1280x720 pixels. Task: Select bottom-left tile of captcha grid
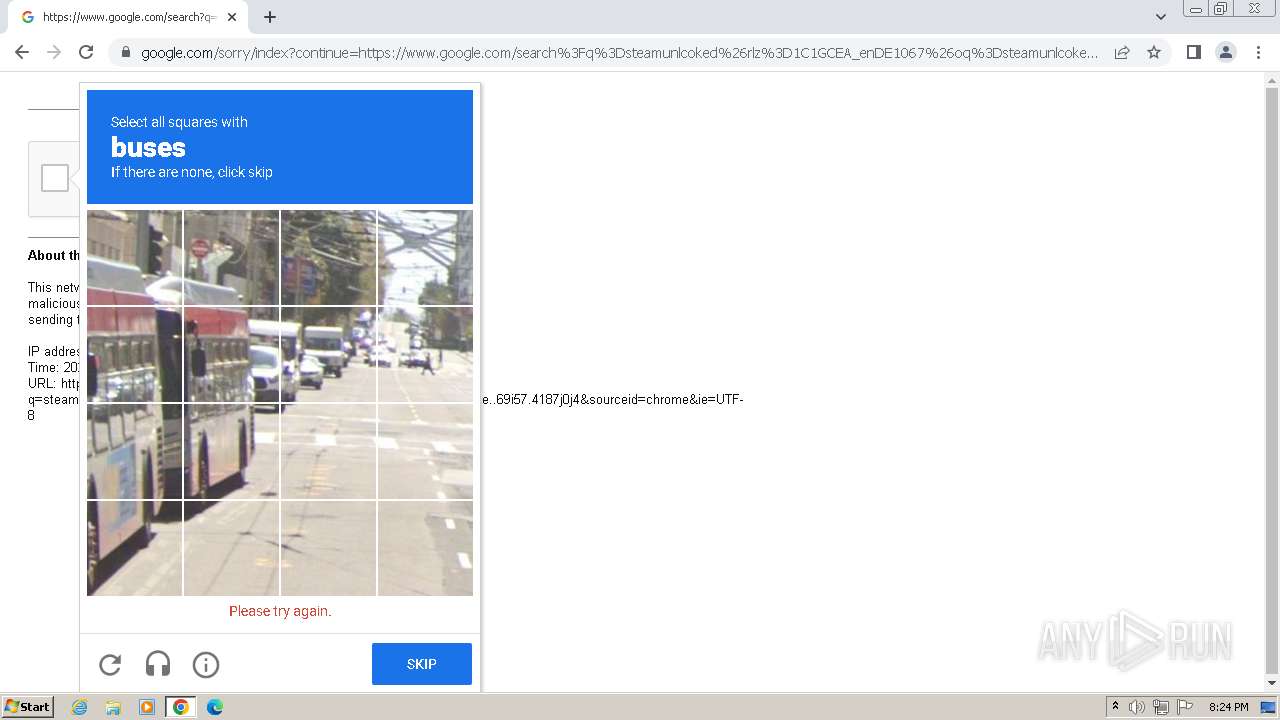[135, 548]
